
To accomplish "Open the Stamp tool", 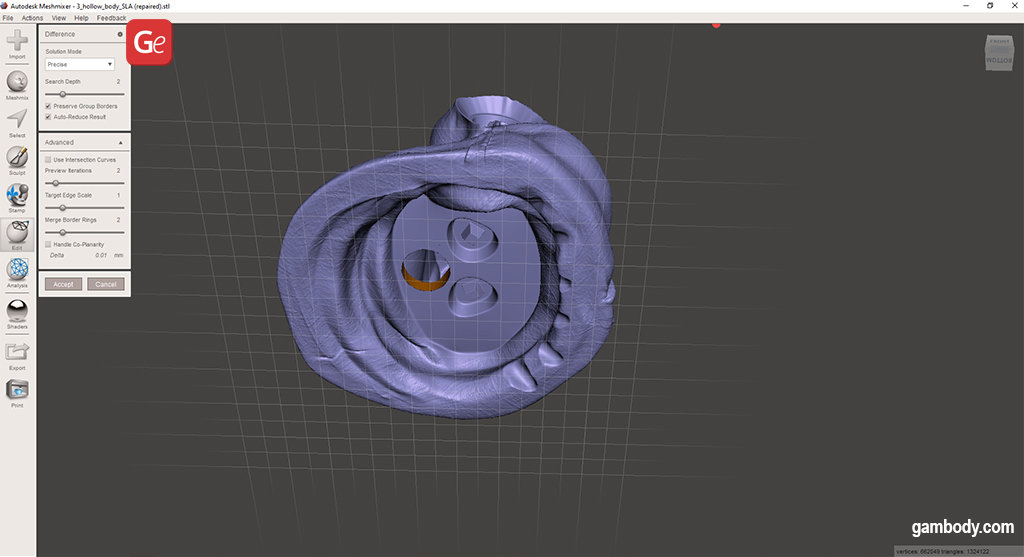I will pos(17,195).
